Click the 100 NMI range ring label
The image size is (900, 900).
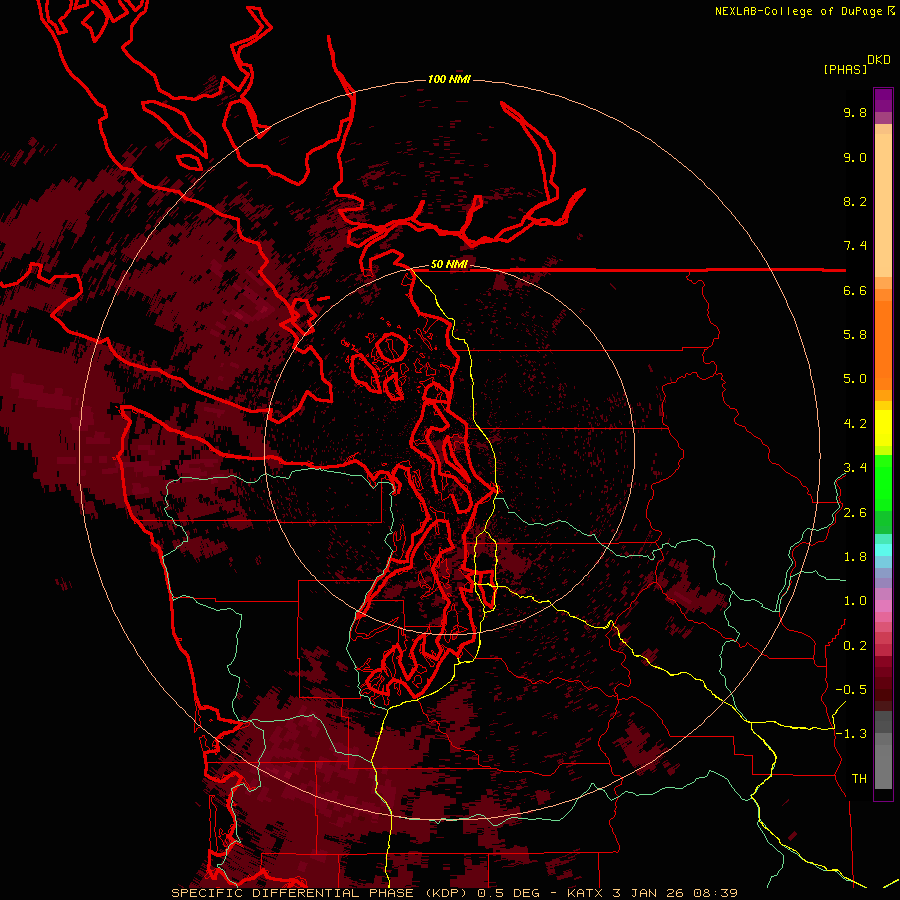(x=449, y=79)
